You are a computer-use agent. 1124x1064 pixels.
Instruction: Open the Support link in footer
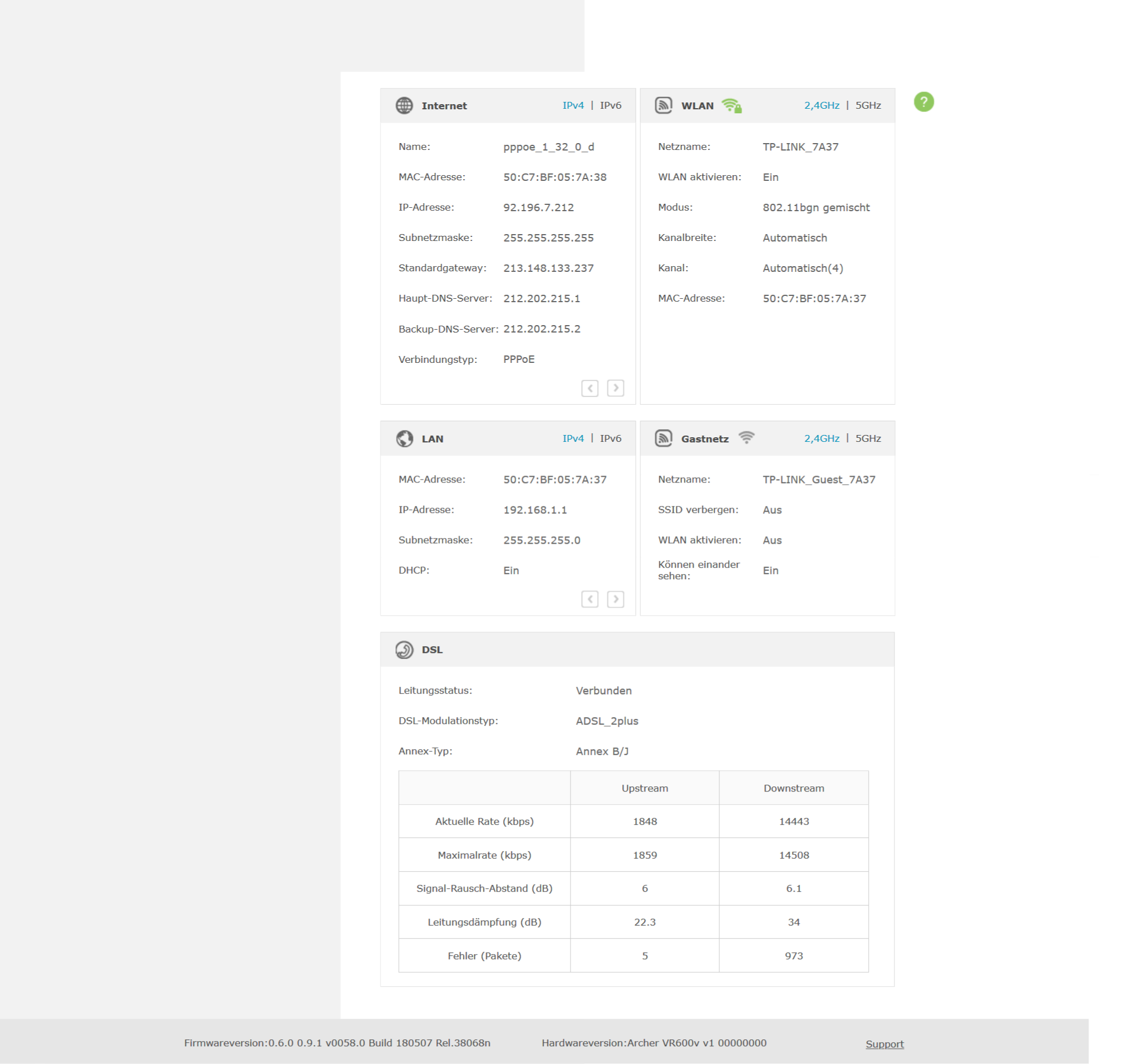coord(884,1043)
